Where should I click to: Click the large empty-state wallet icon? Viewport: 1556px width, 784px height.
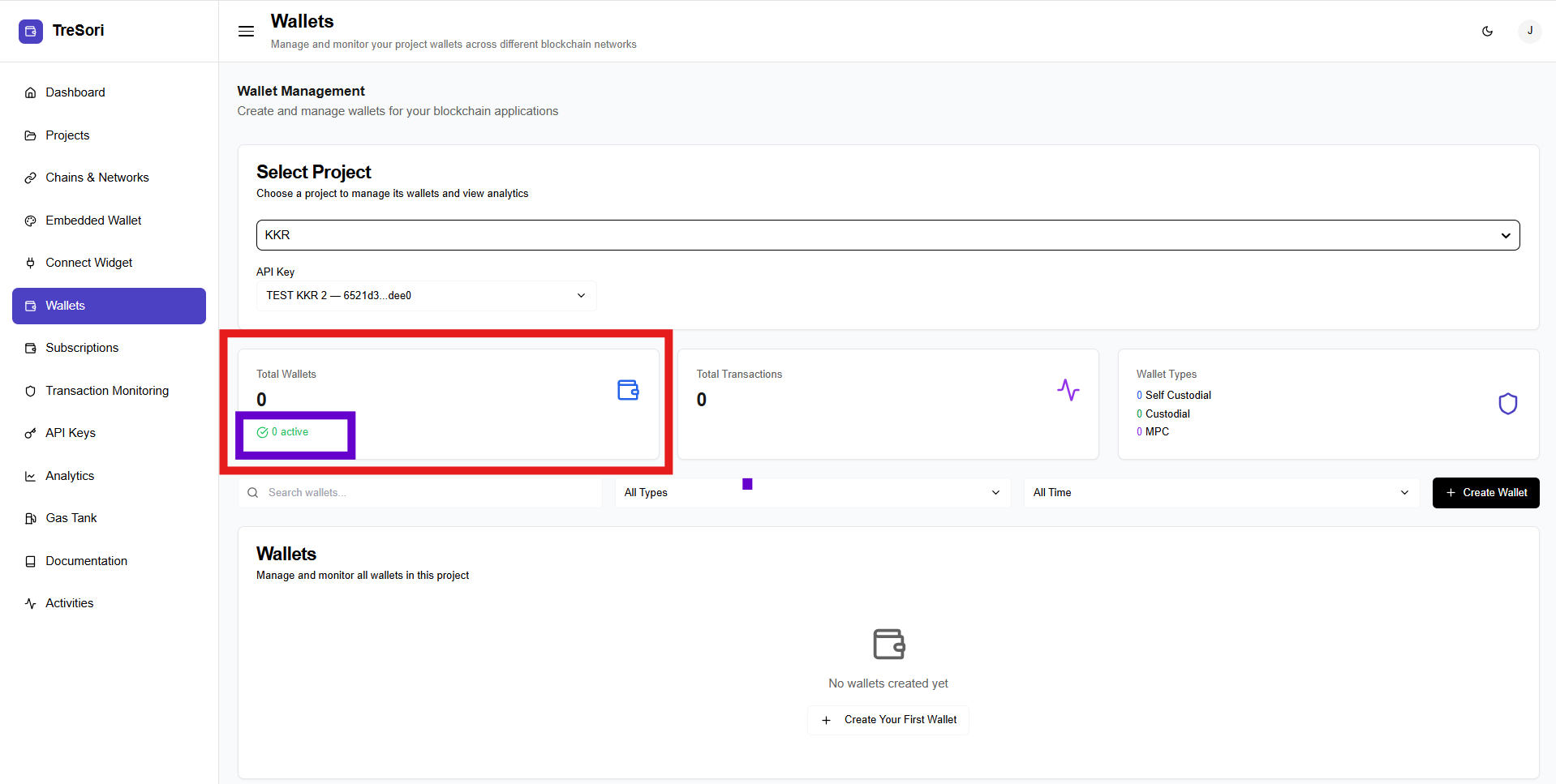pos(888,645)
